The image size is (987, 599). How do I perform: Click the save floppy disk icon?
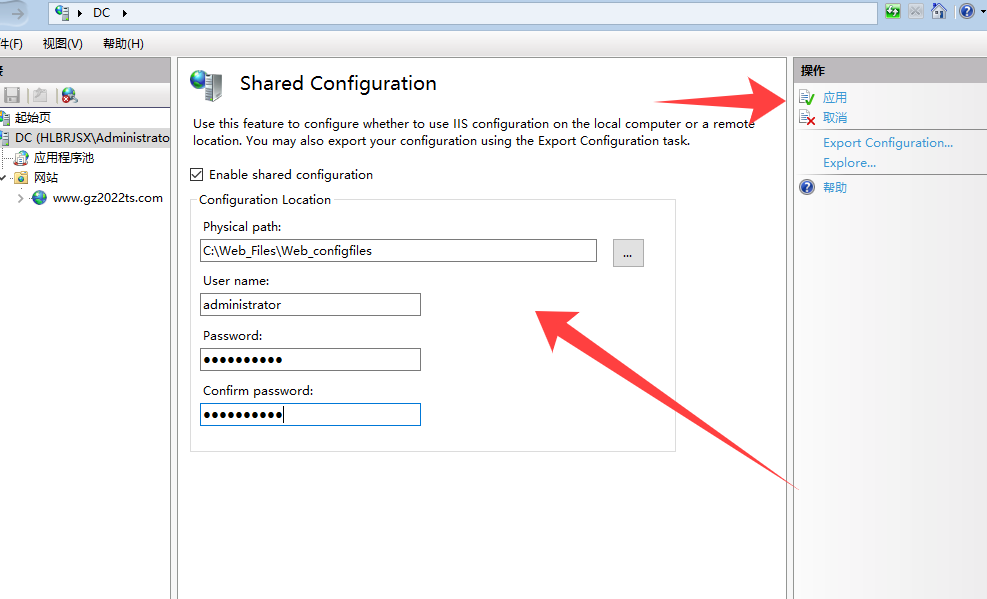(x=12, y=95)
